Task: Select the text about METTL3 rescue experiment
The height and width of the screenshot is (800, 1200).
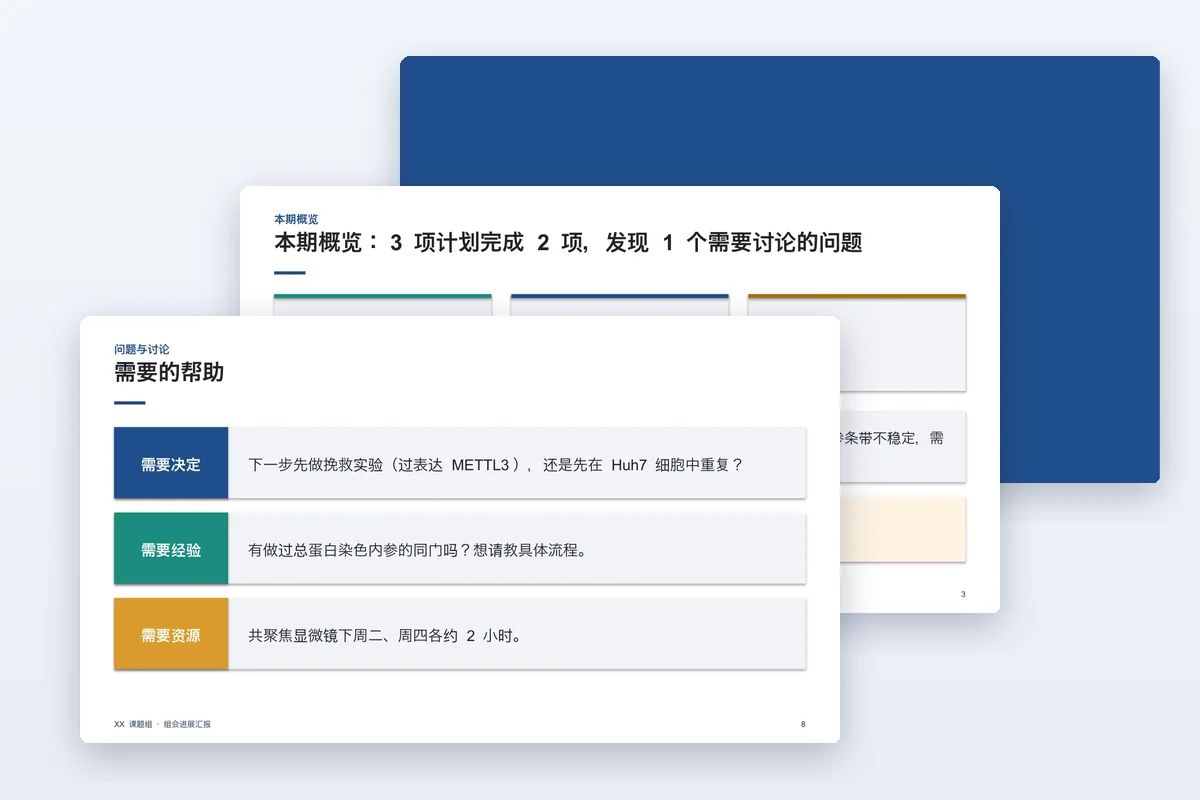Action: coord(496,465)
